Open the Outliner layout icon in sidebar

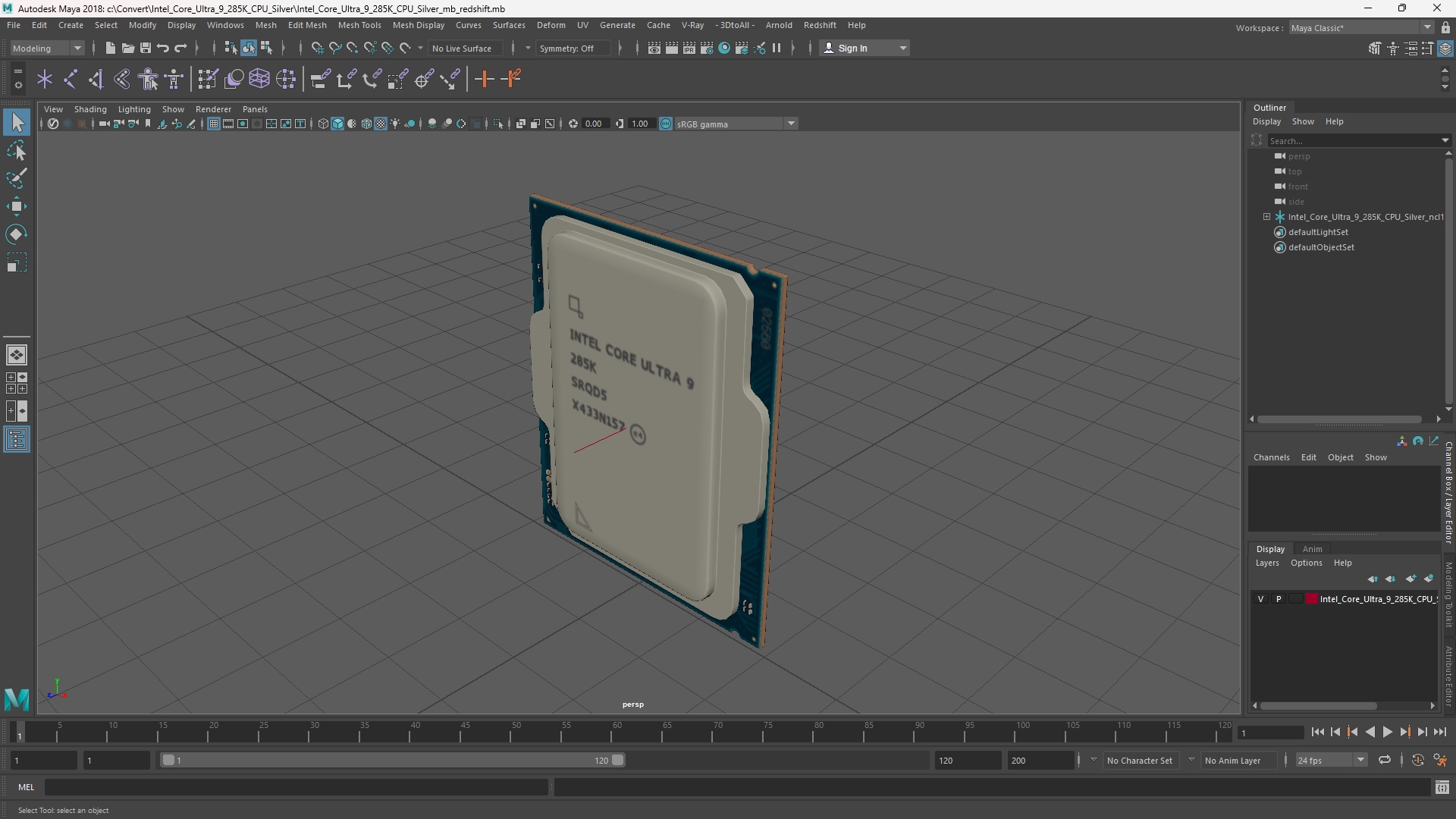pyautogui.click(x=17, y=440)
